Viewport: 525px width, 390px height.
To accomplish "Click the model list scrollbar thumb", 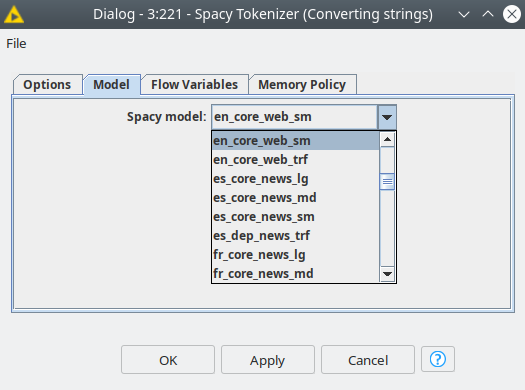I will [x=387, y=182].
